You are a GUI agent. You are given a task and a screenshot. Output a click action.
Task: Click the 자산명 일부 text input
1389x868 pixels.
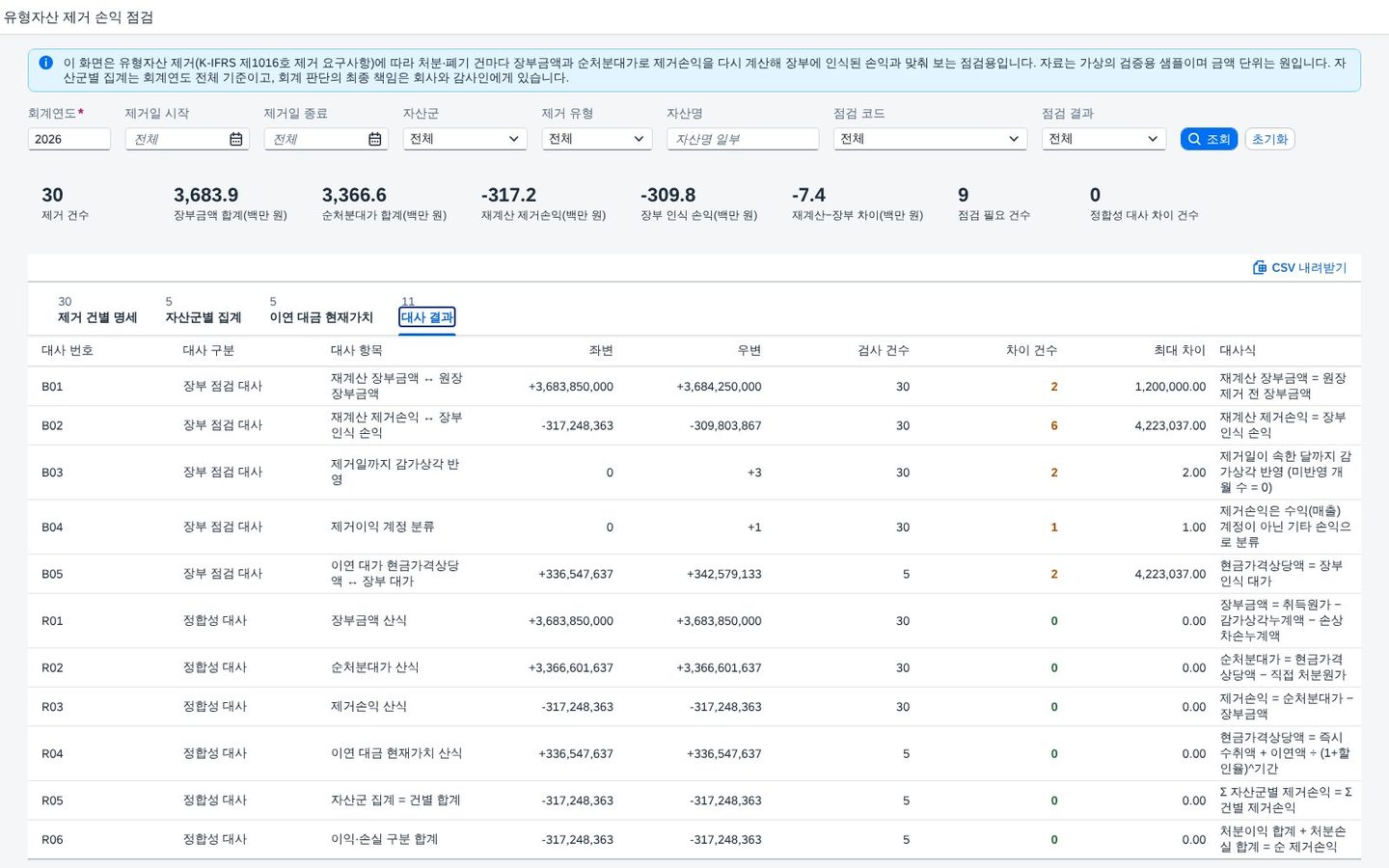(x=743, y=139)
